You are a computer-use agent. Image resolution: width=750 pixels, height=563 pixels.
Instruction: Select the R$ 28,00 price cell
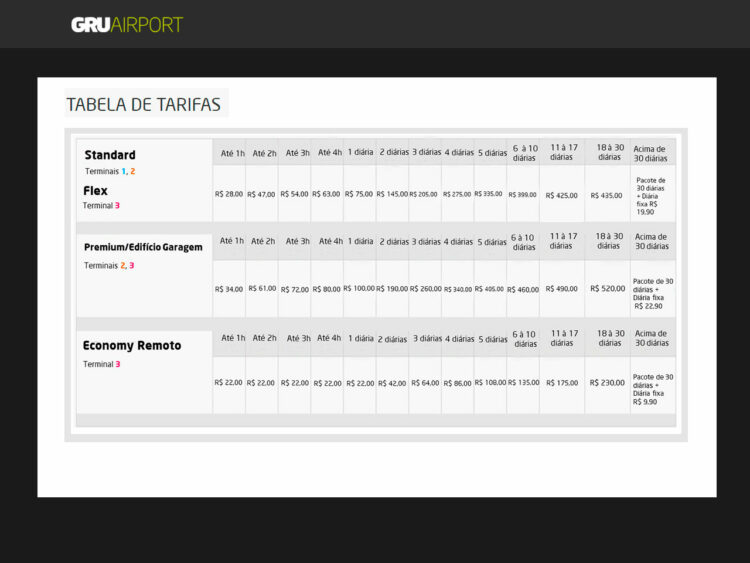229,194
